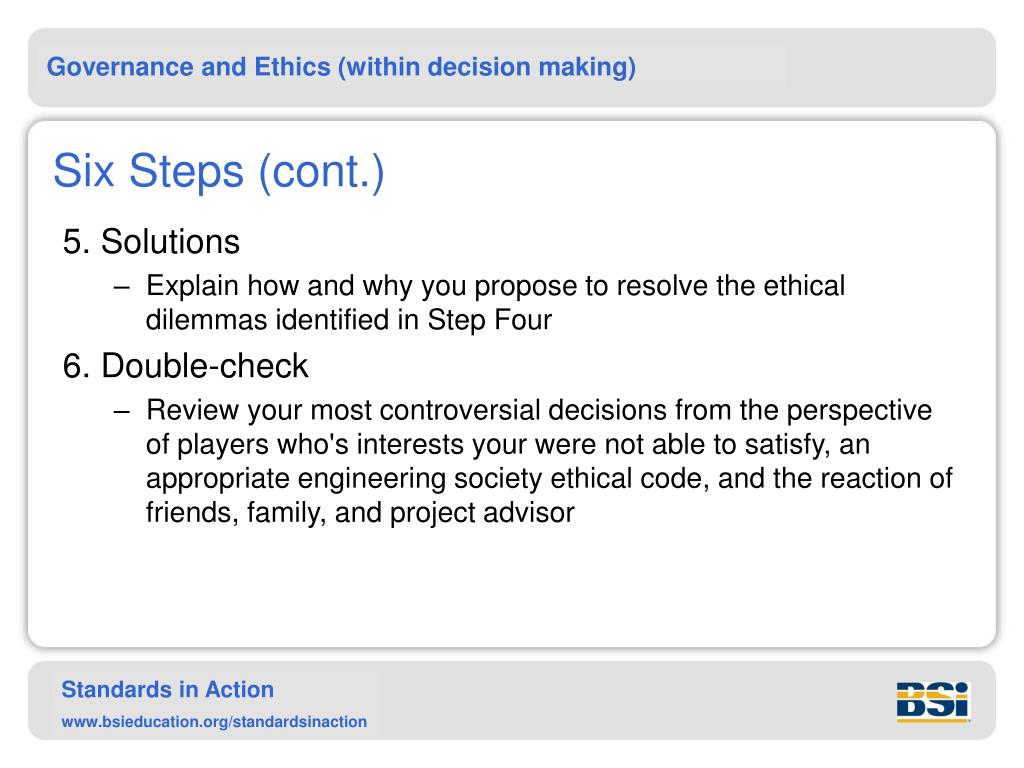Image resolution: width=1024 pixels, height=768 pixels.
Task: Click the BSI logo in the footer
Action: [x=933, y=702]
